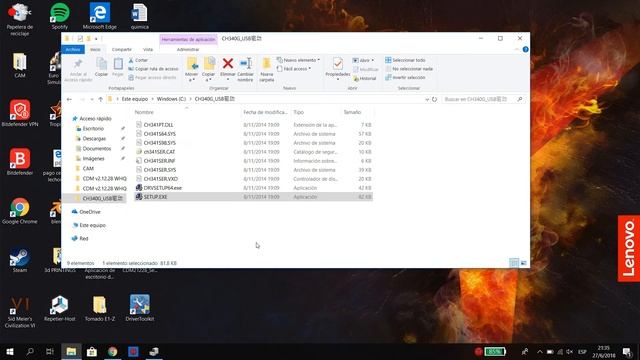The image size is (640, 360).
Task: Select file ch341SER.CAT
Action: point(159,152)
